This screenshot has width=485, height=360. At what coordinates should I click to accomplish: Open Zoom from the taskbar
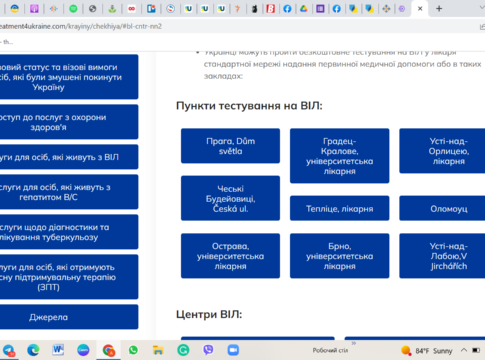pyautogui.click(x=233, y=350)
